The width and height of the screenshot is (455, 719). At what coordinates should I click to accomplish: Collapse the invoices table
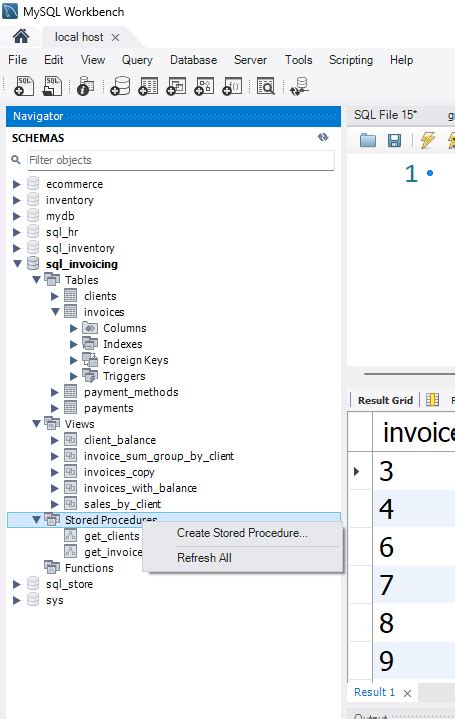(55, 312)
